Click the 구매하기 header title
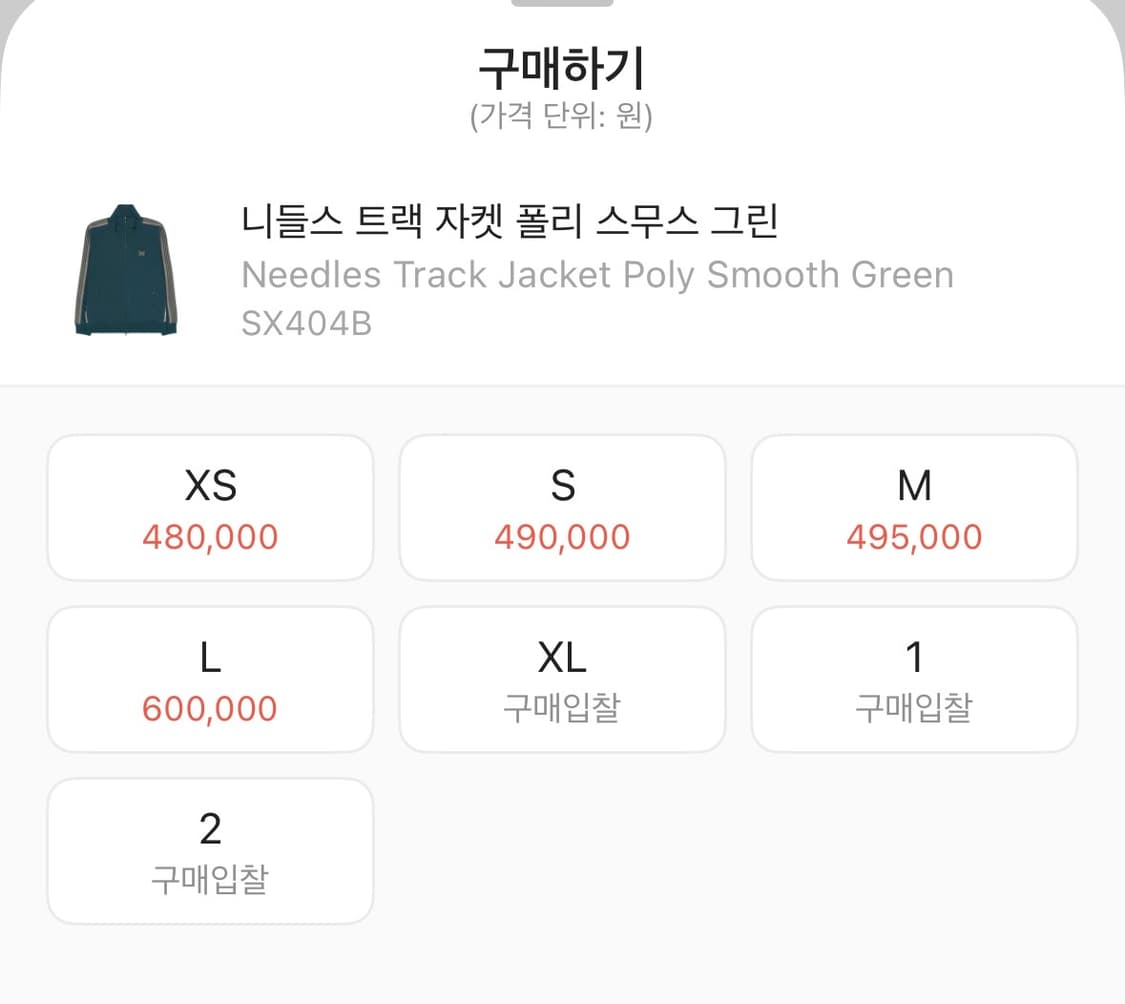The image size is (1125, 1004). (562, 68)
